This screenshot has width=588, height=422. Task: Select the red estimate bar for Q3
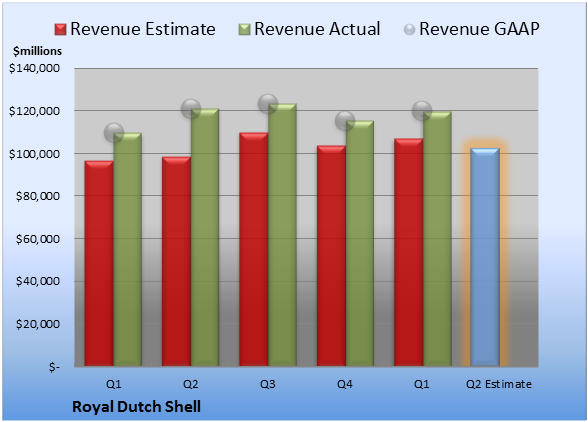point(254,249)
